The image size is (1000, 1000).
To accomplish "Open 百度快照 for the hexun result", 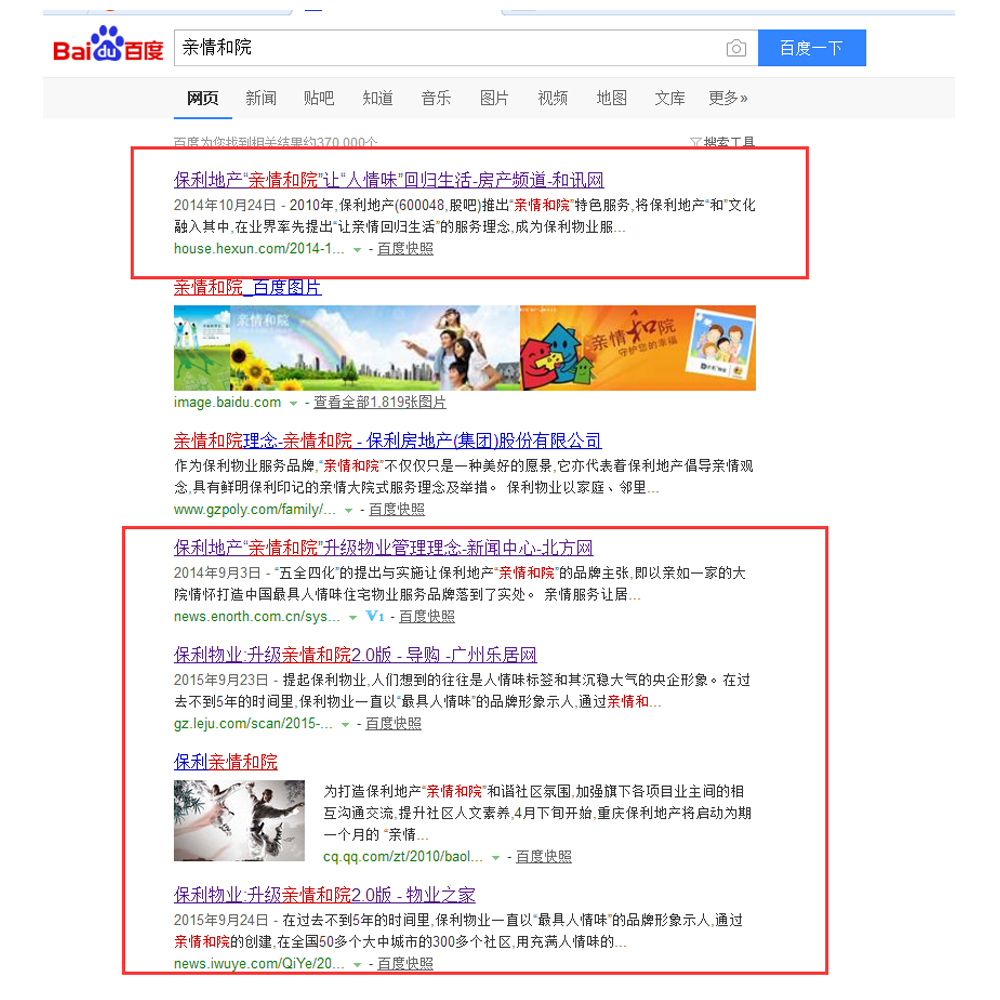I will click(x=405, y=249).
